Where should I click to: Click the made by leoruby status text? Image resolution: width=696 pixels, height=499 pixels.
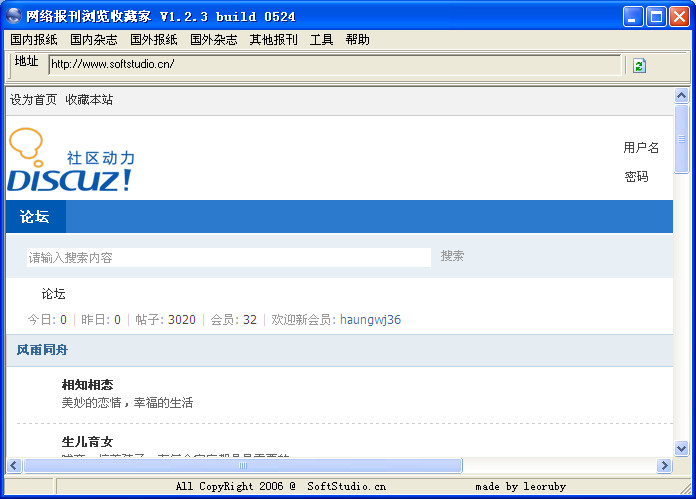pyautogui.click(x=520, y=487)
